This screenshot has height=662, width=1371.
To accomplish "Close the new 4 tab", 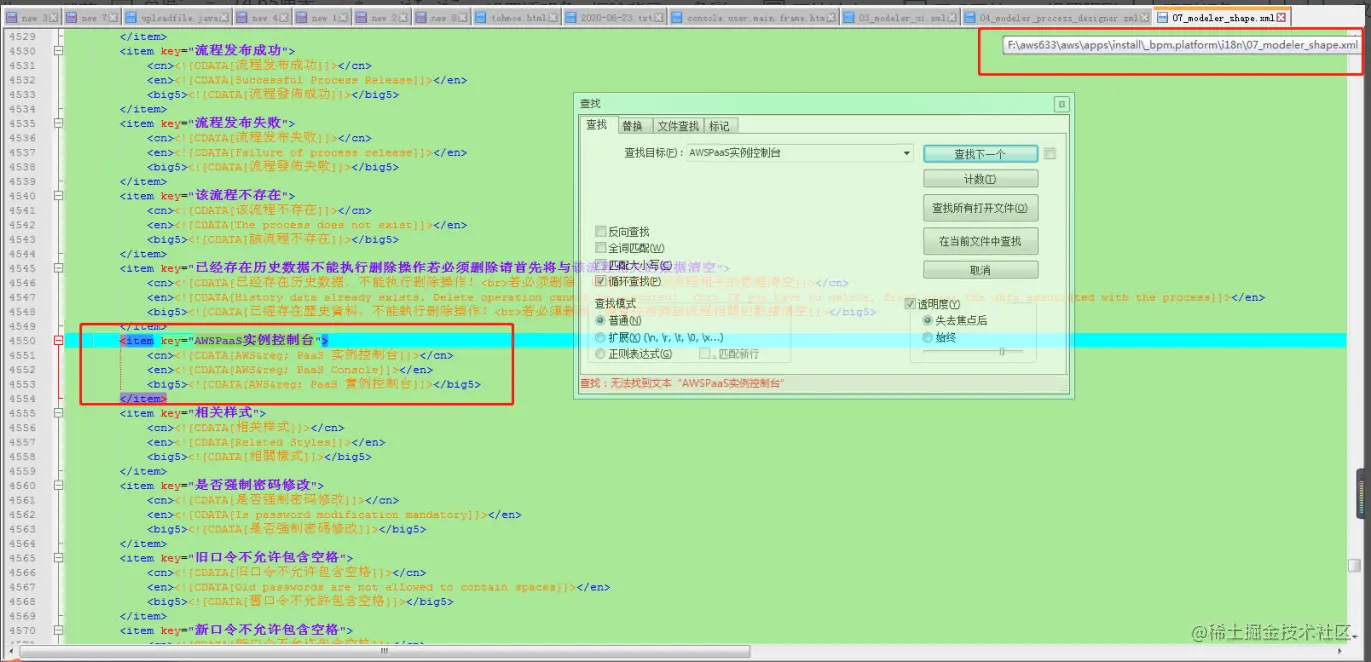I will (x=283, y=18).
